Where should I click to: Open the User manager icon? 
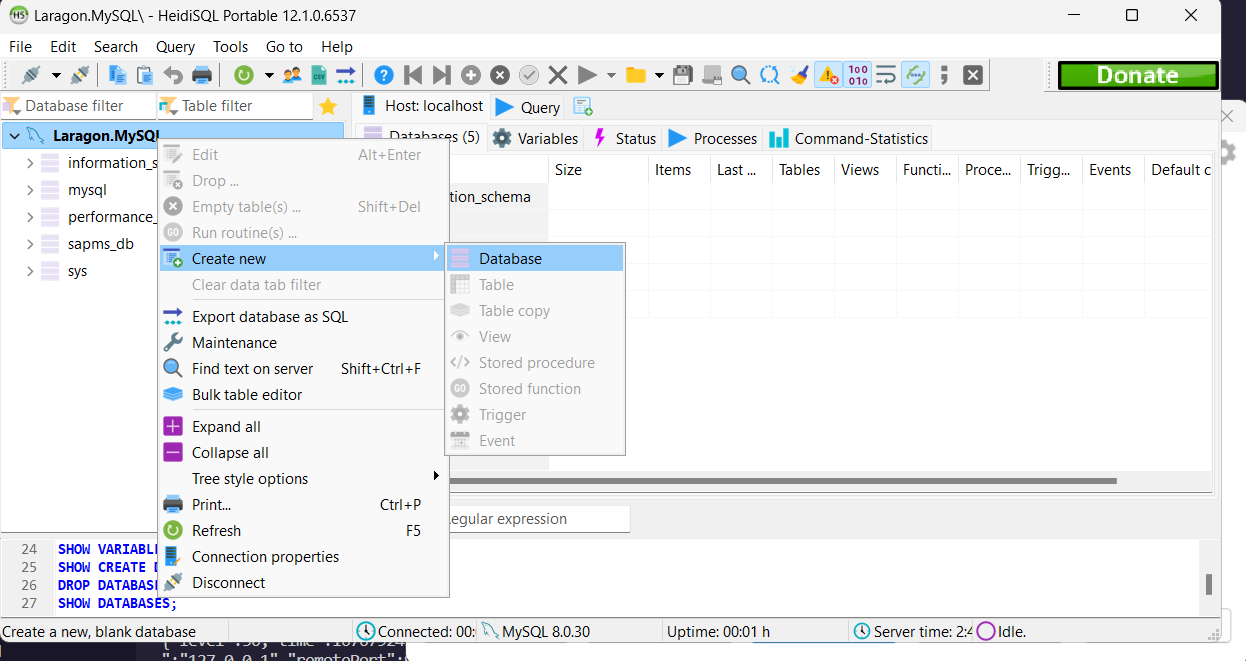pyautogui.click(x=292, y=75)
